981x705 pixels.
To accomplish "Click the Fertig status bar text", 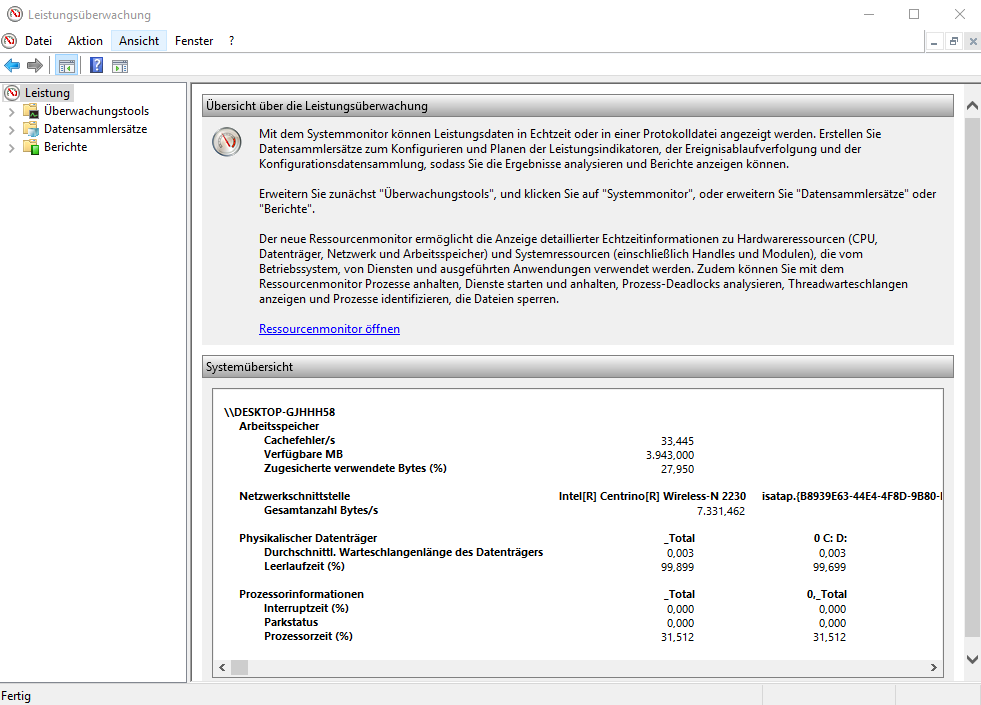I will tap(16, 696).
